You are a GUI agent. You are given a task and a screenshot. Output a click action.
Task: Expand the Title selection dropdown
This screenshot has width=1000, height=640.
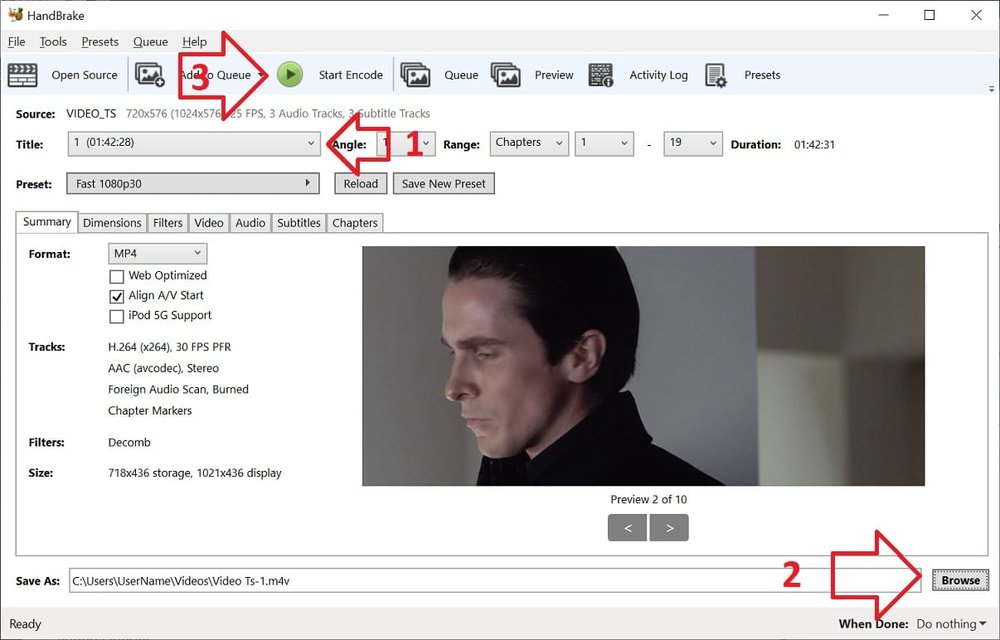pos(310,143)
